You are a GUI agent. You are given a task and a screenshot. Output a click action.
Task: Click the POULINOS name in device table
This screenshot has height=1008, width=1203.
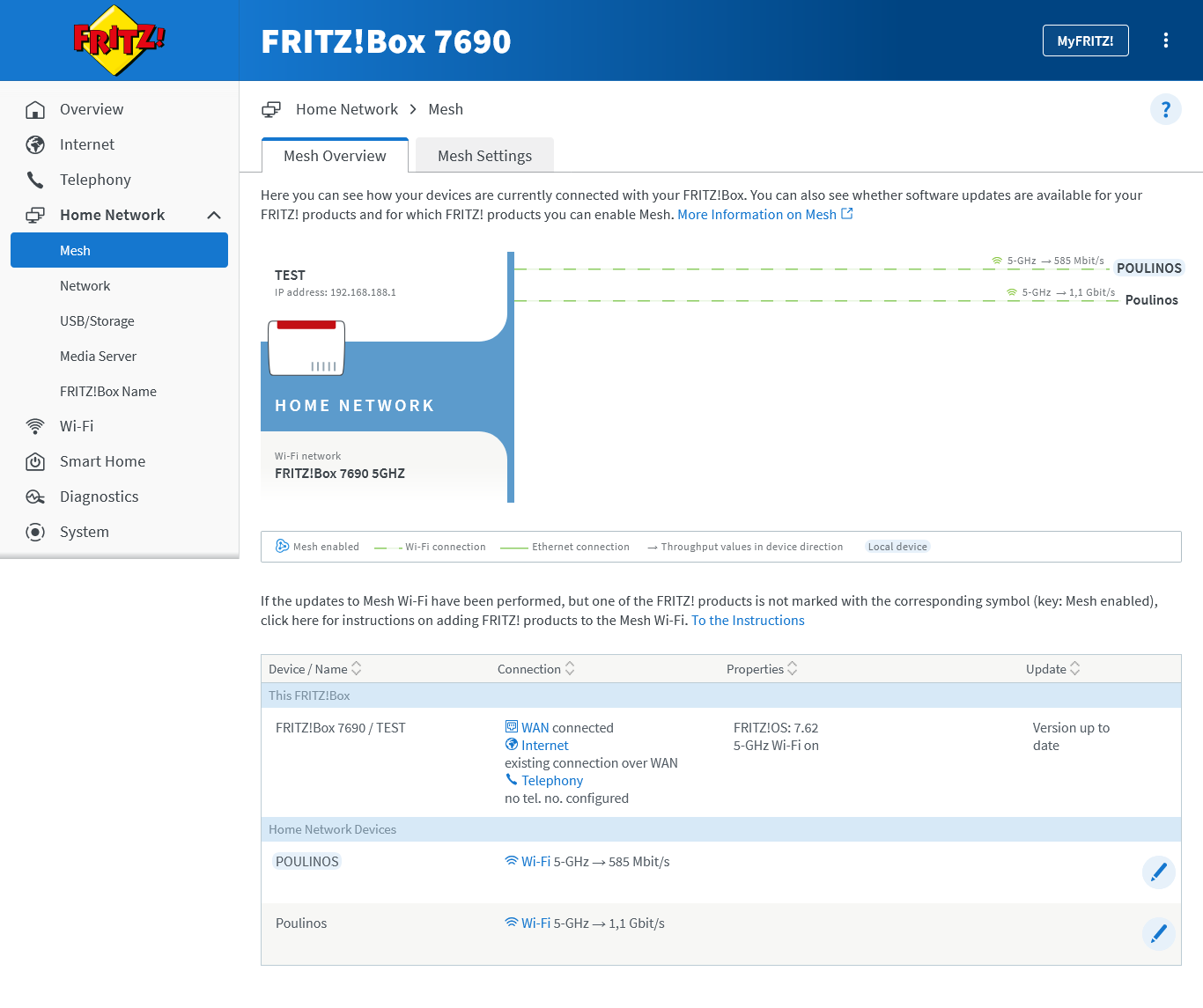pos(307,861)
